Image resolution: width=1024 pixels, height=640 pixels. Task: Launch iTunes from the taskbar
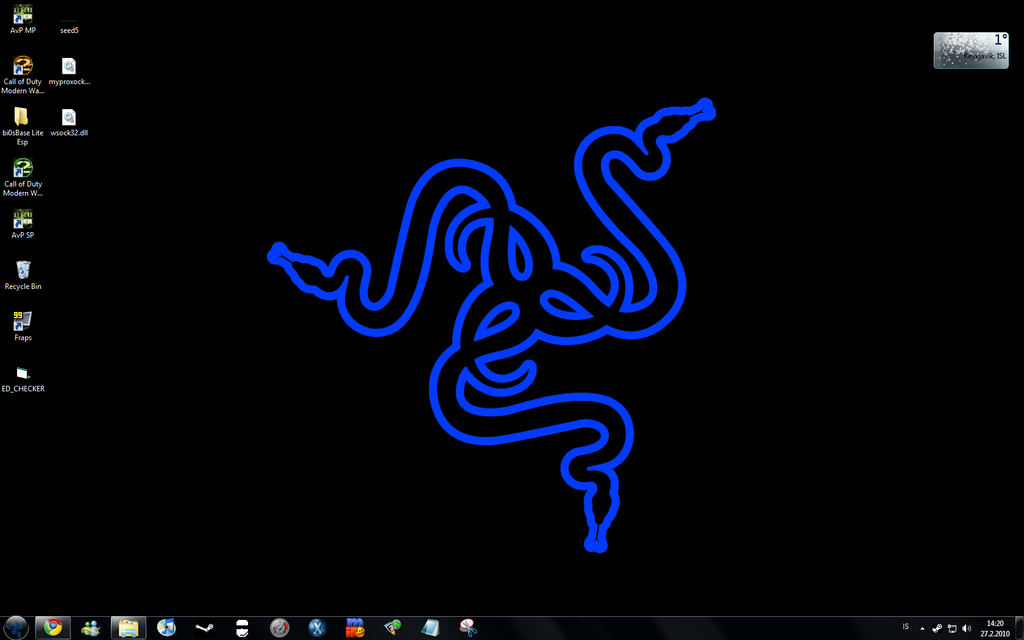[166, 628]
